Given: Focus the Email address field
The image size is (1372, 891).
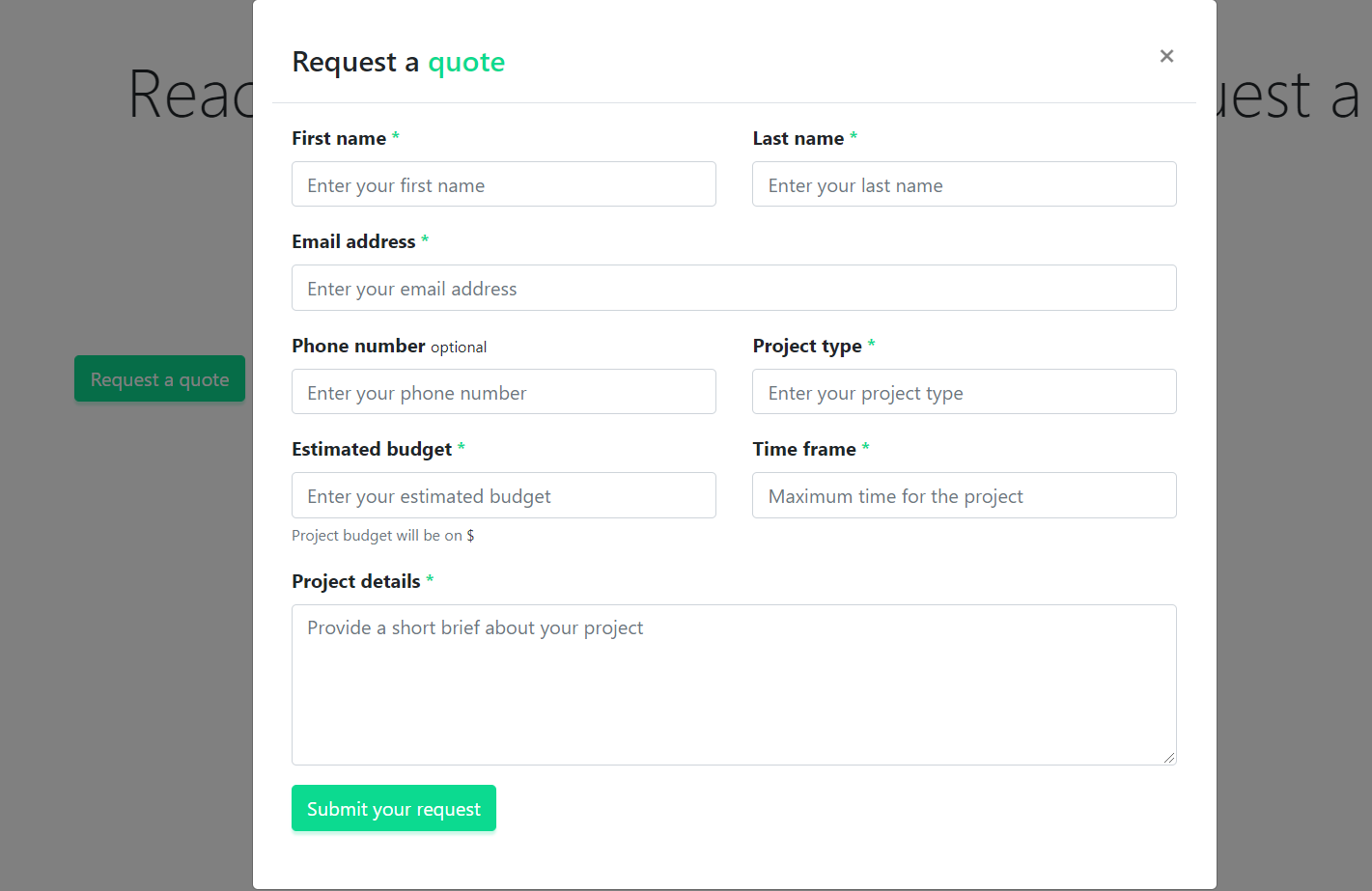Looking at the screenshot, I should [x=734, y=287].
